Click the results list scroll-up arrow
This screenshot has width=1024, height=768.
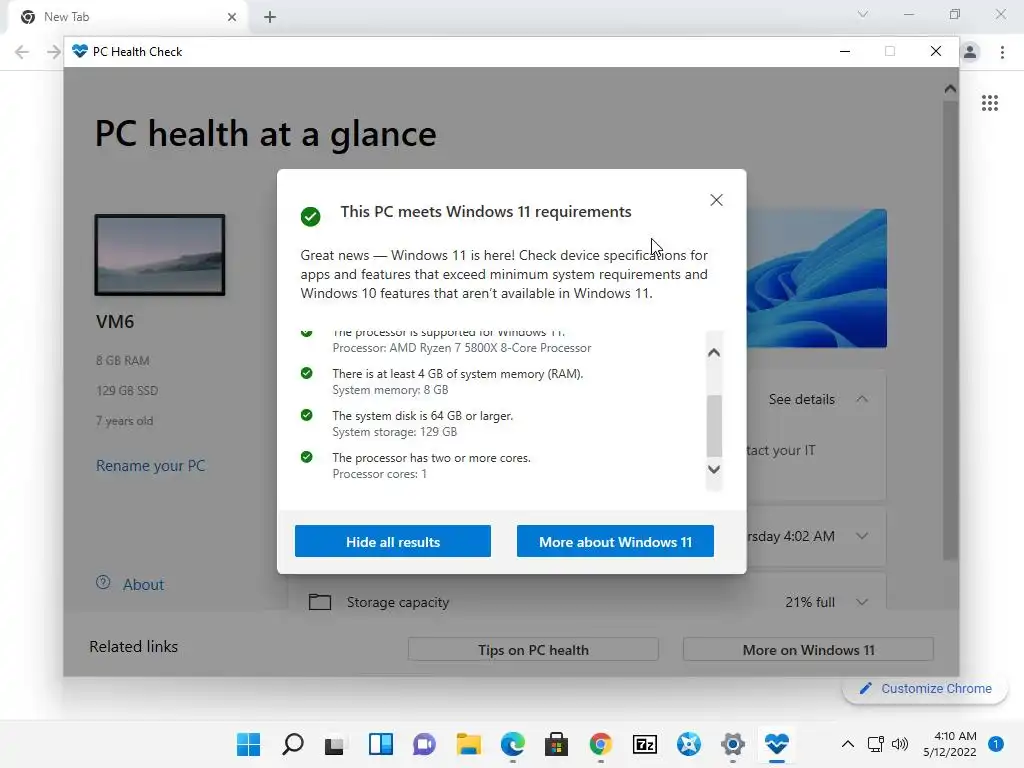[x=714, y=353]
